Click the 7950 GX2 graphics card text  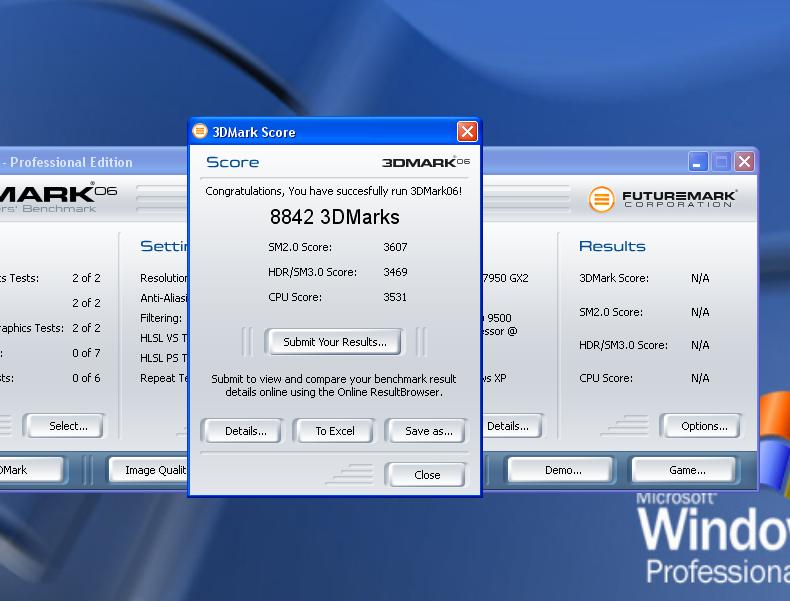505,278
